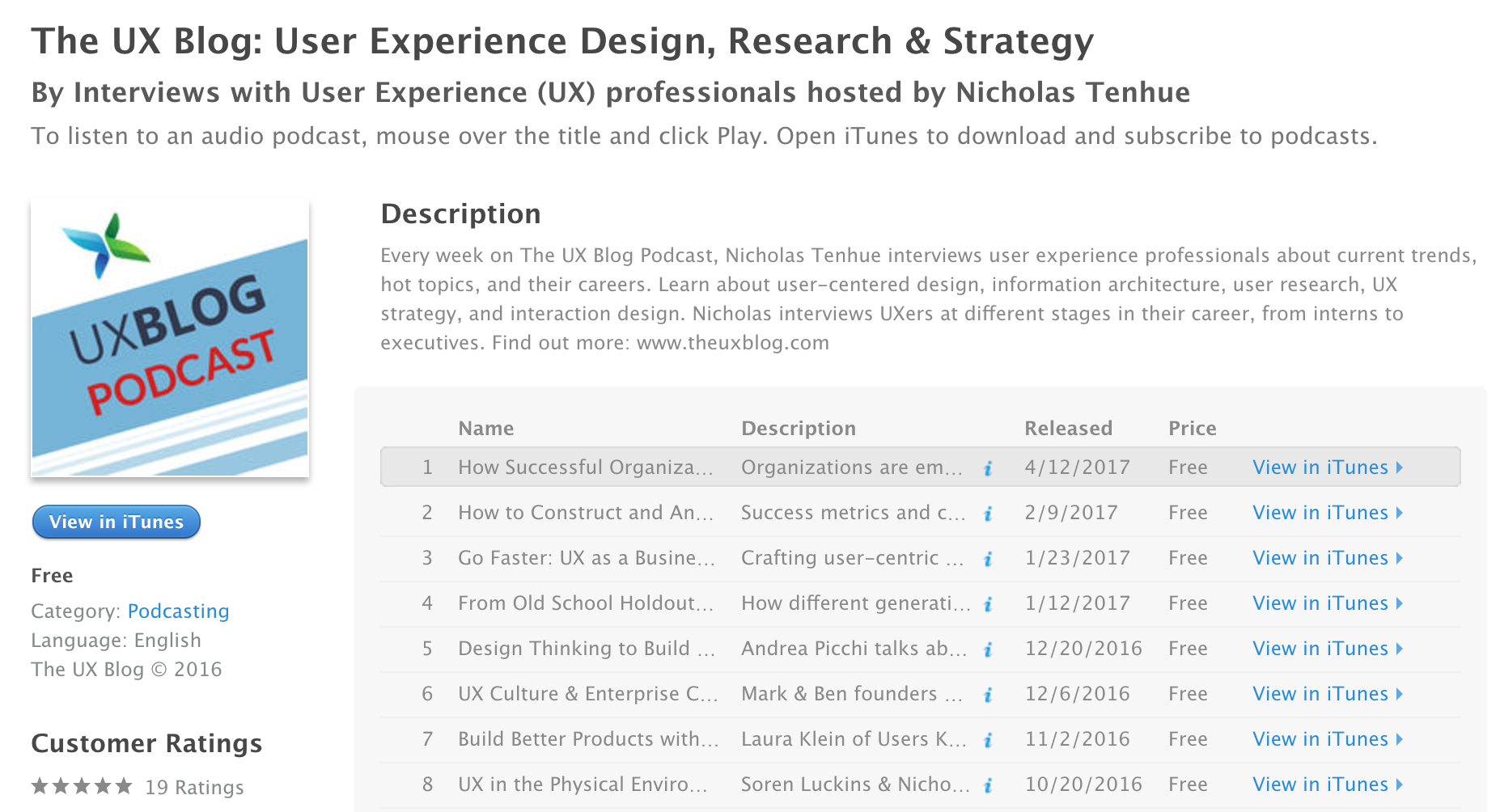Click info icon beside "How to Construct and An..."
Viewport: 1500px width, 812px height.
[987, 513]
